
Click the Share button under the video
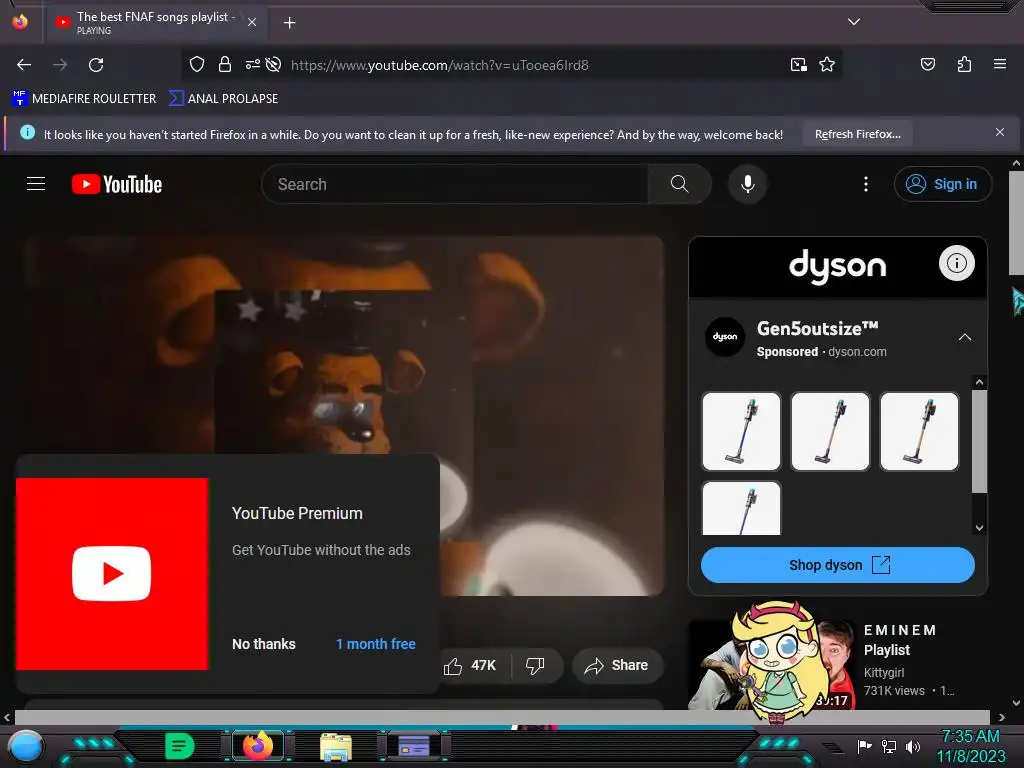click(x=616, y=665)
